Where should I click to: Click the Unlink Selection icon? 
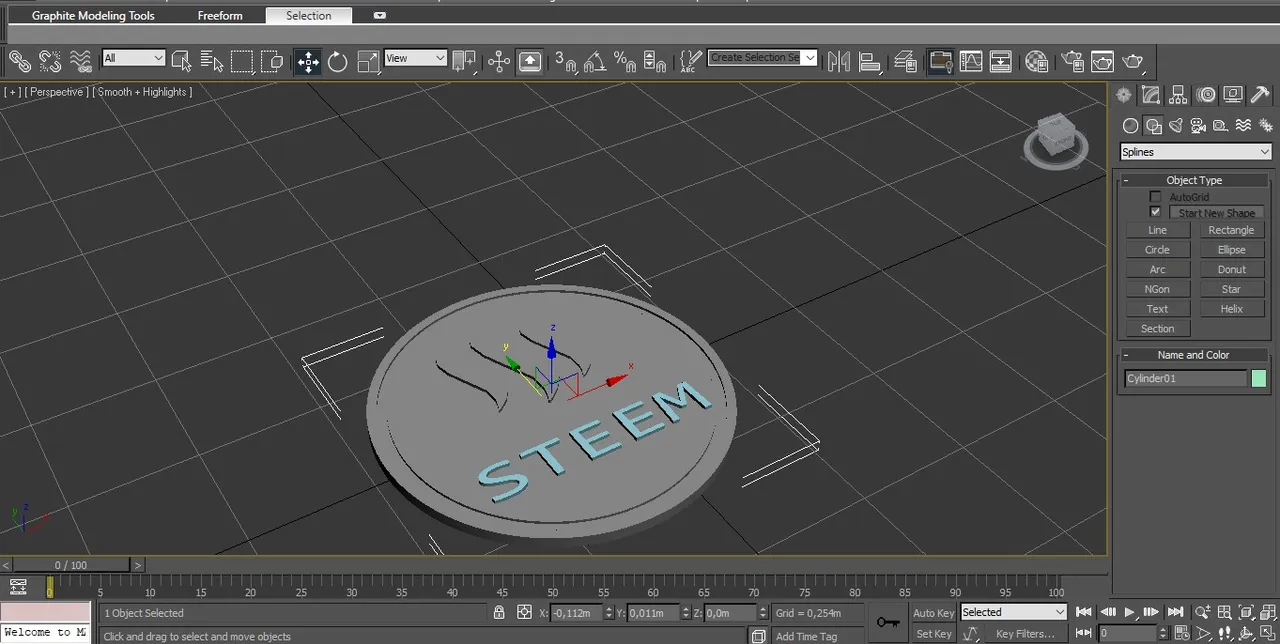(x=50, y=61)
